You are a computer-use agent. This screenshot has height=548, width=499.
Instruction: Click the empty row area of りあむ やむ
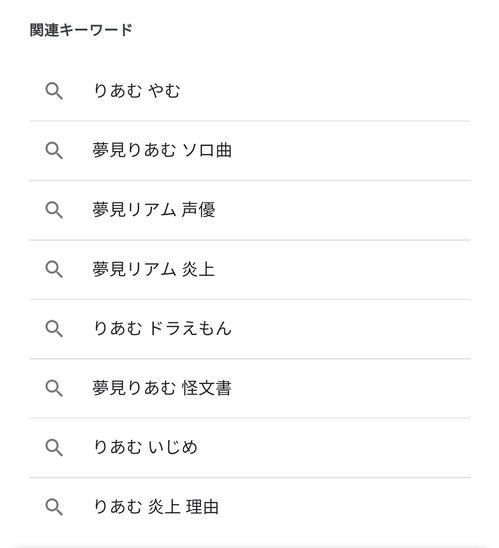(325, 91)
